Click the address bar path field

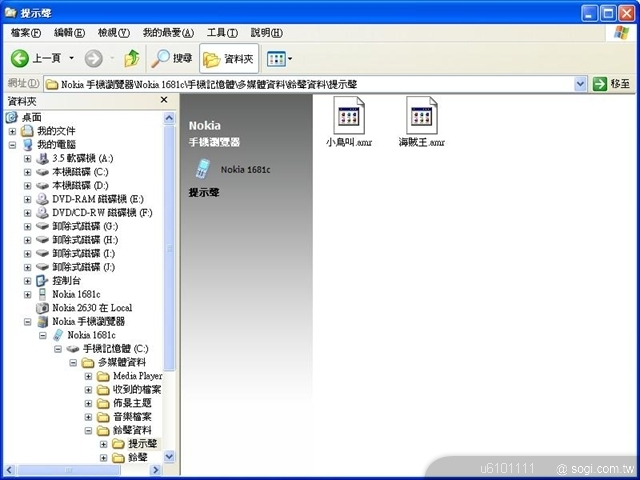[x=309, y=84]
